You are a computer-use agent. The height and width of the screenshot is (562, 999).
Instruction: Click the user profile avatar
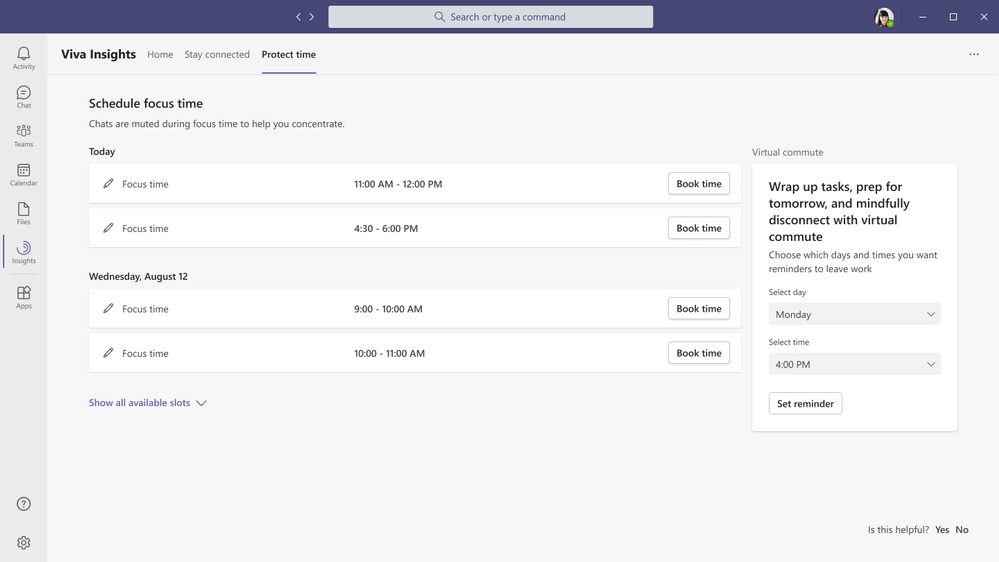pos(884,17)
